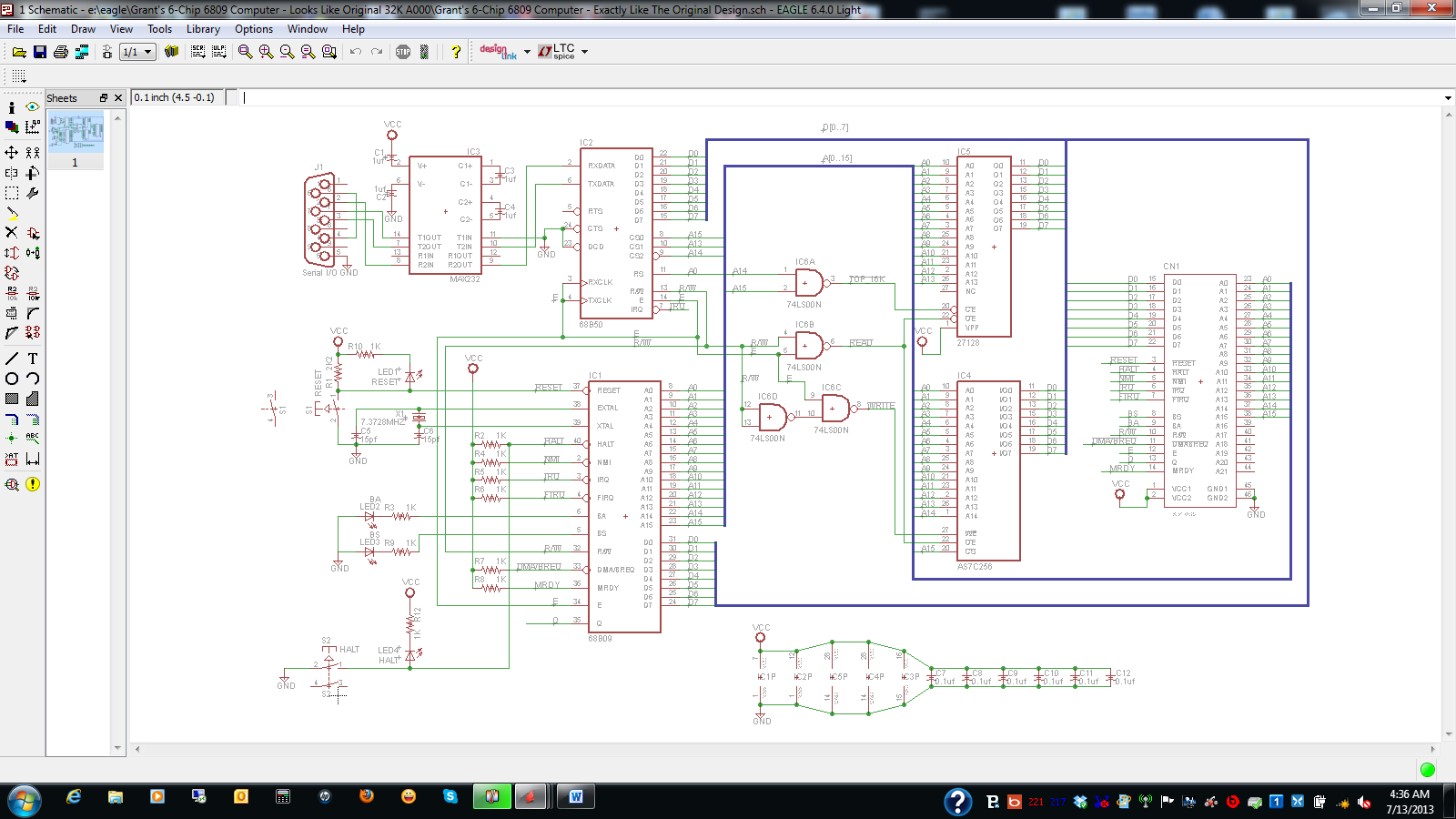Open the Library menu
This screenshot has width=1456, height=819.
point(203,29)
